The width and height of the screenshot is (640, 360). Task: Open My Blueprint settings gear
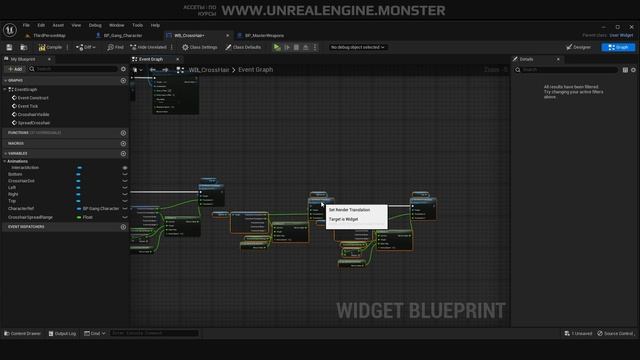[x=123, y=69]
